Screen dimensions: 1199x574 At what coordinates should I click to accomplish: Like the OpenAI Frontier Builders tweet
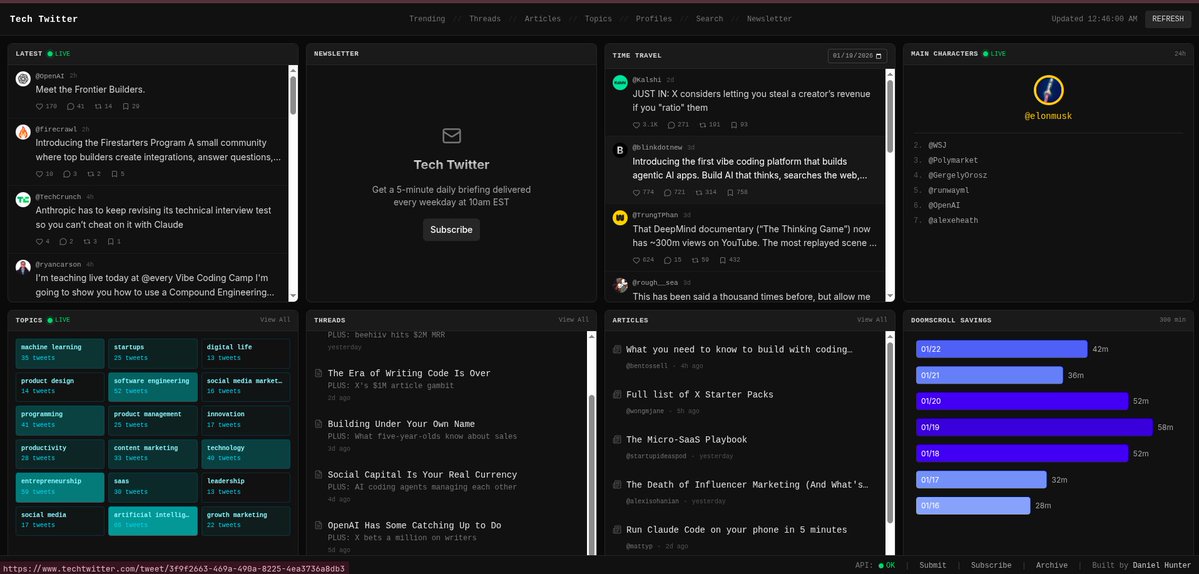[x=40, y=106]
